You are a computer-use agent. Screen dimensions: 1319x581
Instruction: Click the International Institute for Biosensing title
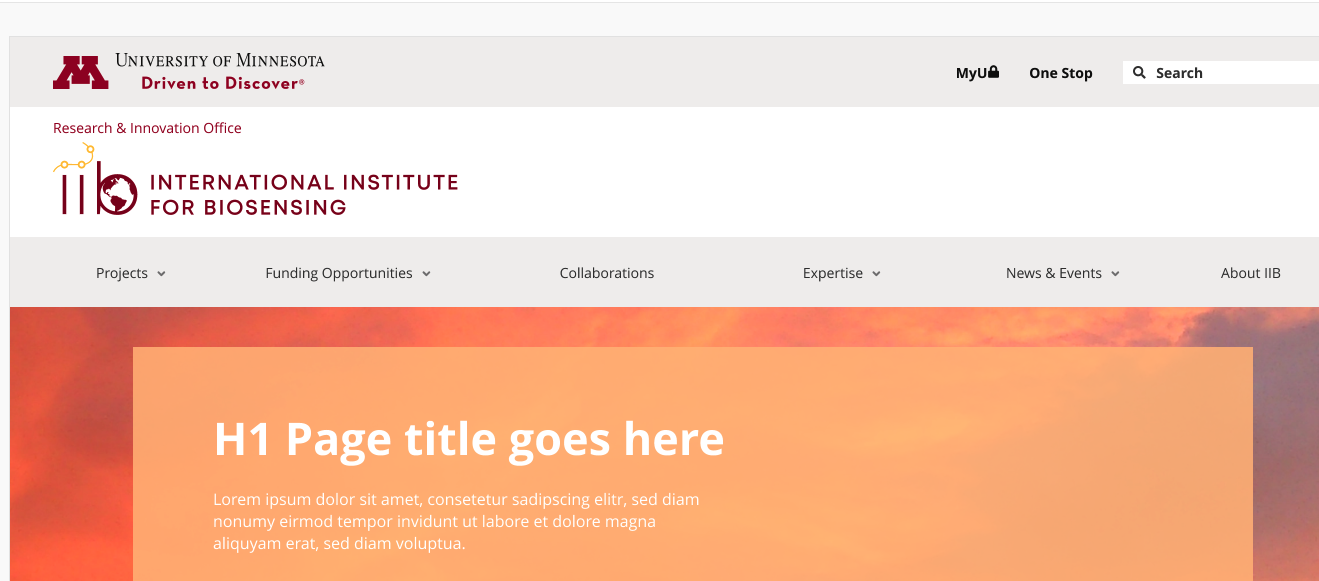(303, 195)
